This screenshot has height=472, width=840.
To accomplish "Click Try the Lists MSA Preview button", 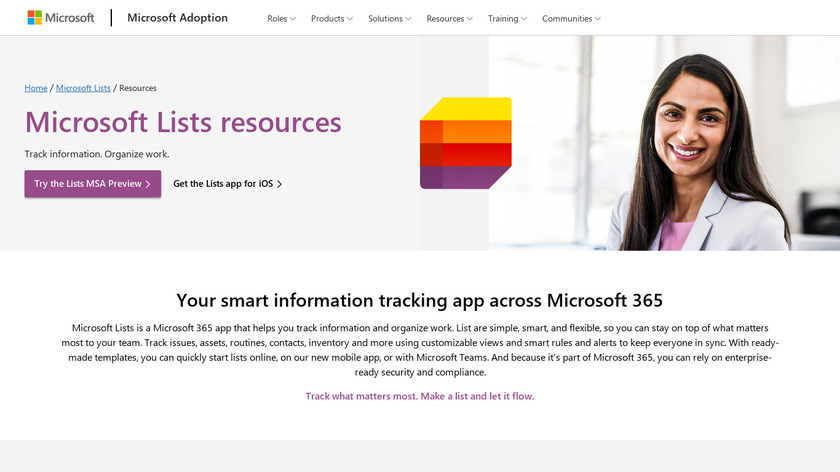I will [x=93, y=184].
